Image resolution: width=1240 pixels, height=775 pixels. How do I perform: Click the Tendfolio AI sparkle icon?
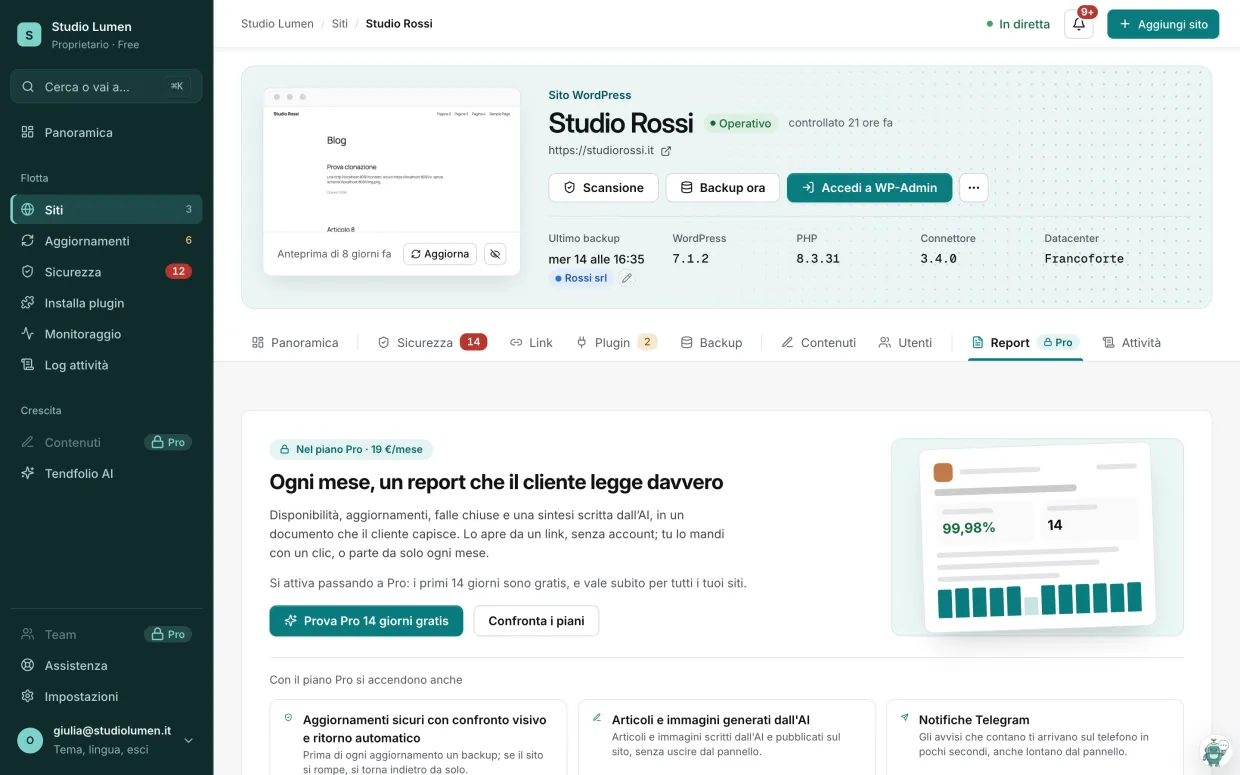tap(28, 473)
